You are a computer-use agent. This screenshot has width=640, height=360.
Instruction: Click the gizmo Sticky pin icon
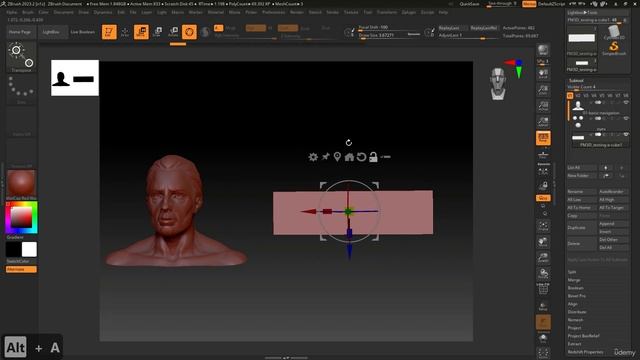point(325,157)
